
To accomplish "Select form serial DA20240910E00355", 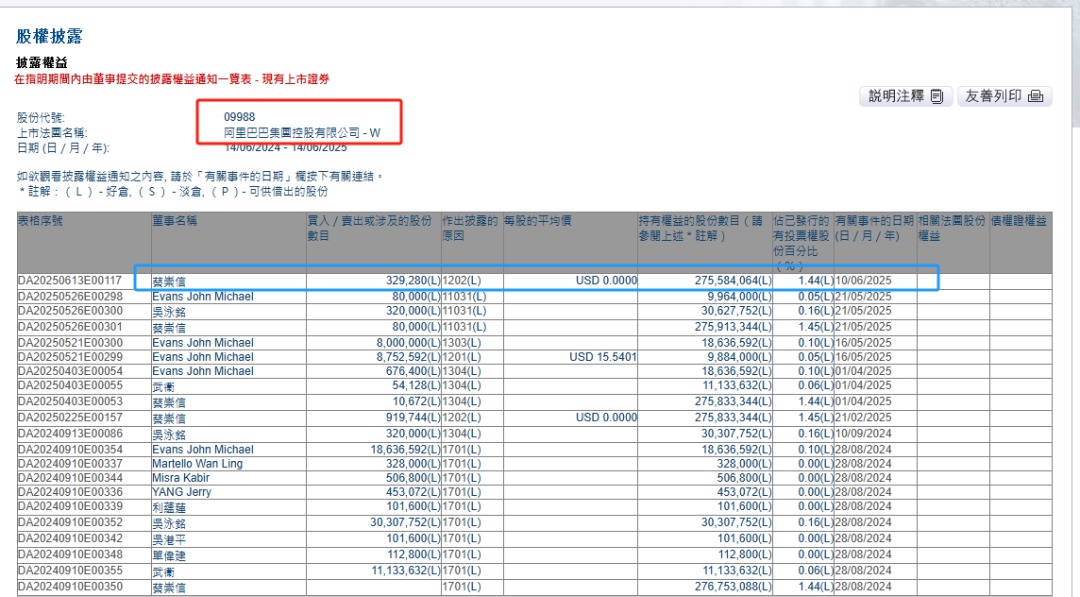I will (70, 571).
